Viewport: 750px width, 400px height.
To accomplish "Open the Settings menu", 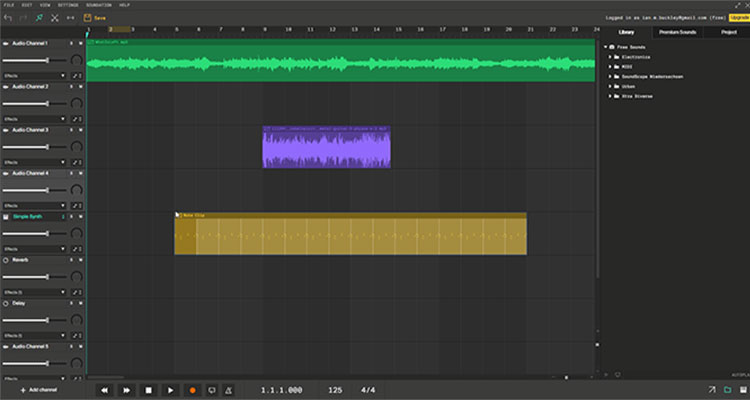I will click(68, 5).
